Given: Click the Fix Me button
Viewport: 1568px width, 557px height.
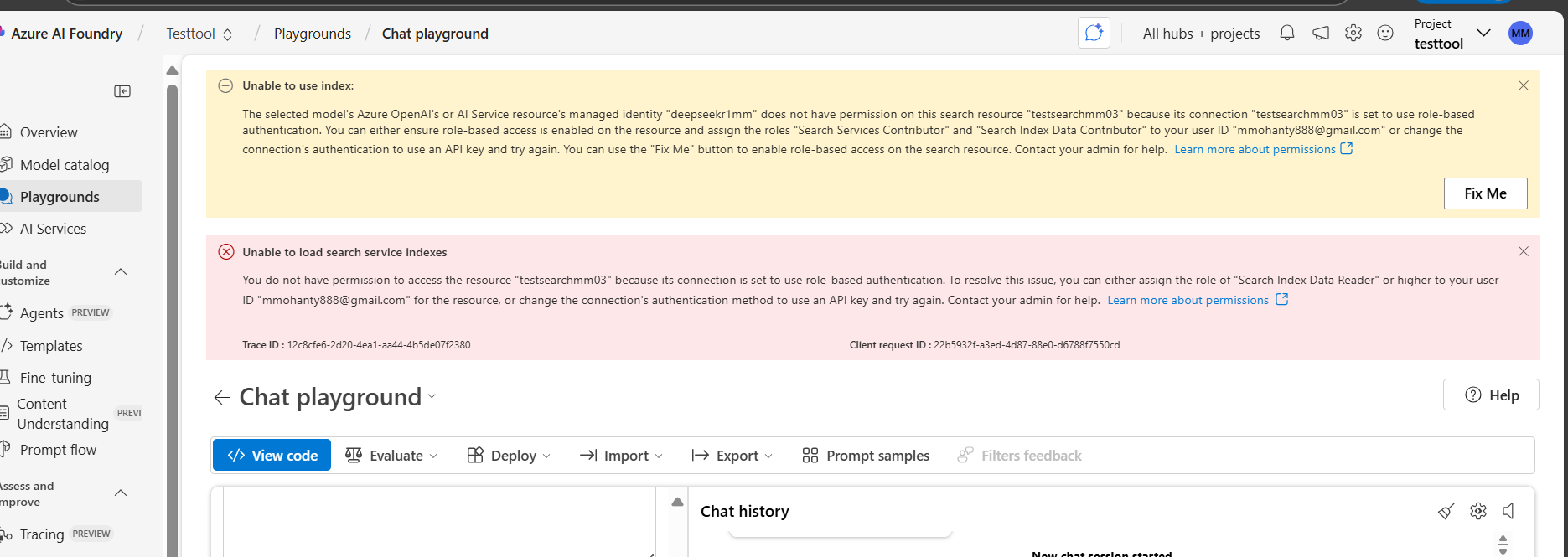Looking at the screenshot, I should pyautogui.click(x=1485, y=193).
